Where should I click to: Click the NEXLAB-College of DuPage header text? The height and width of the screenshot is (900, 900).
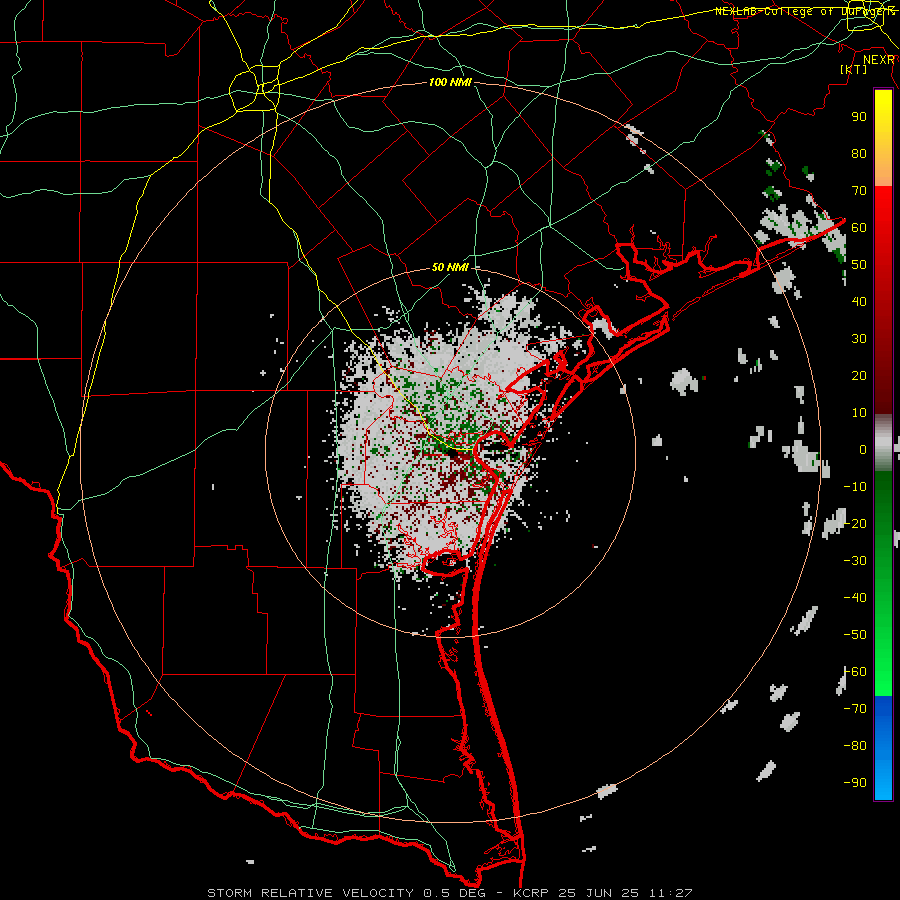point(805,11)
